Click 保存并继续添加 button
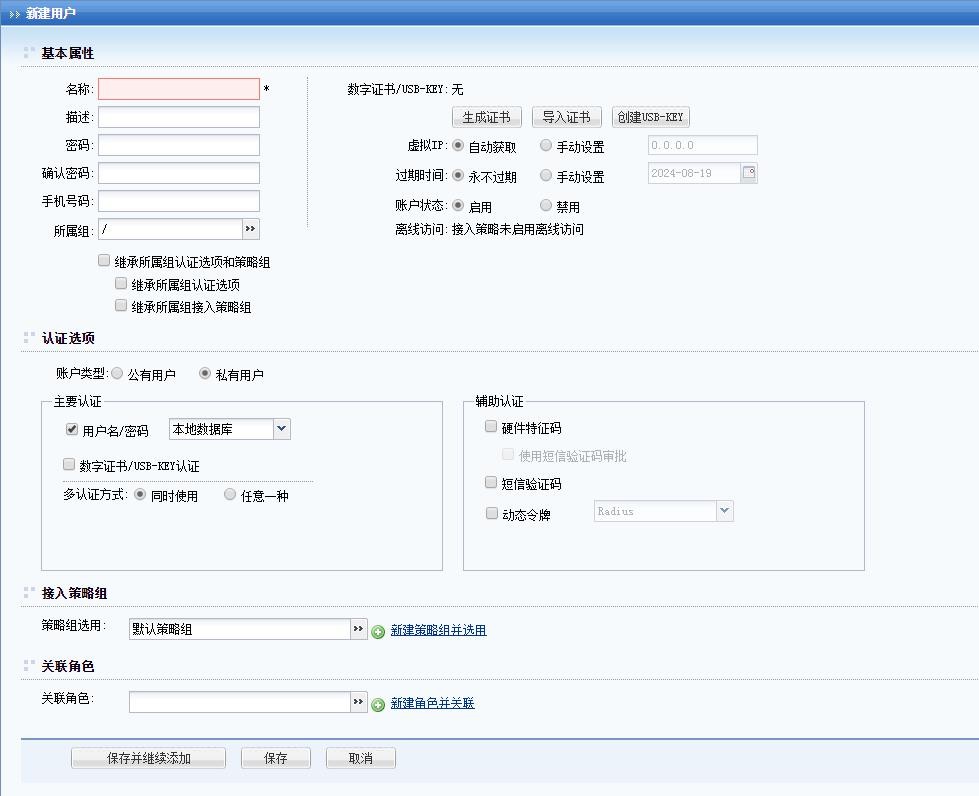979x796 pixels. [x=148, y=758]
